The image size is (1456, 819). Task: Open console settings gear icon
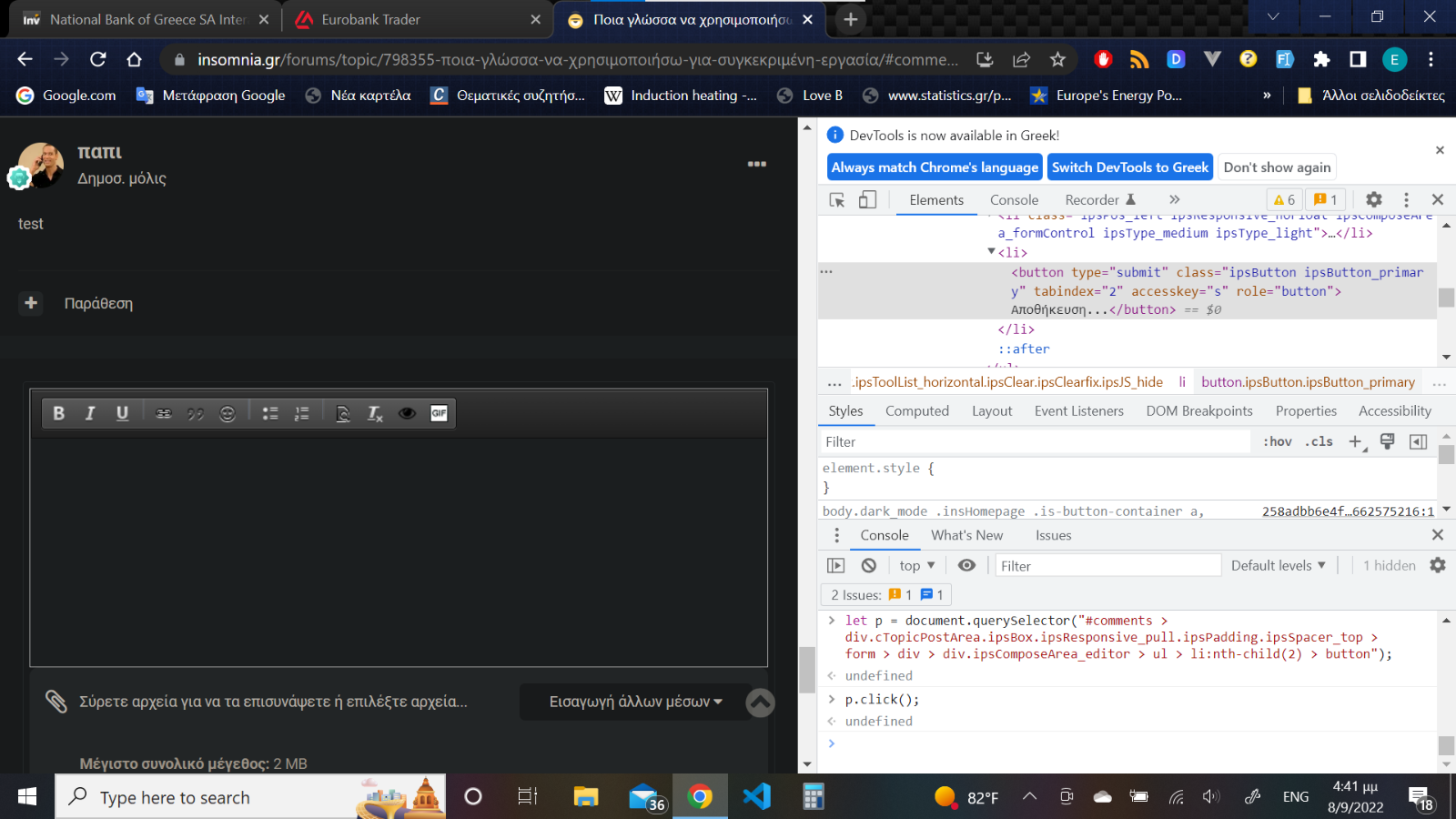click(x=1438, y=565)
